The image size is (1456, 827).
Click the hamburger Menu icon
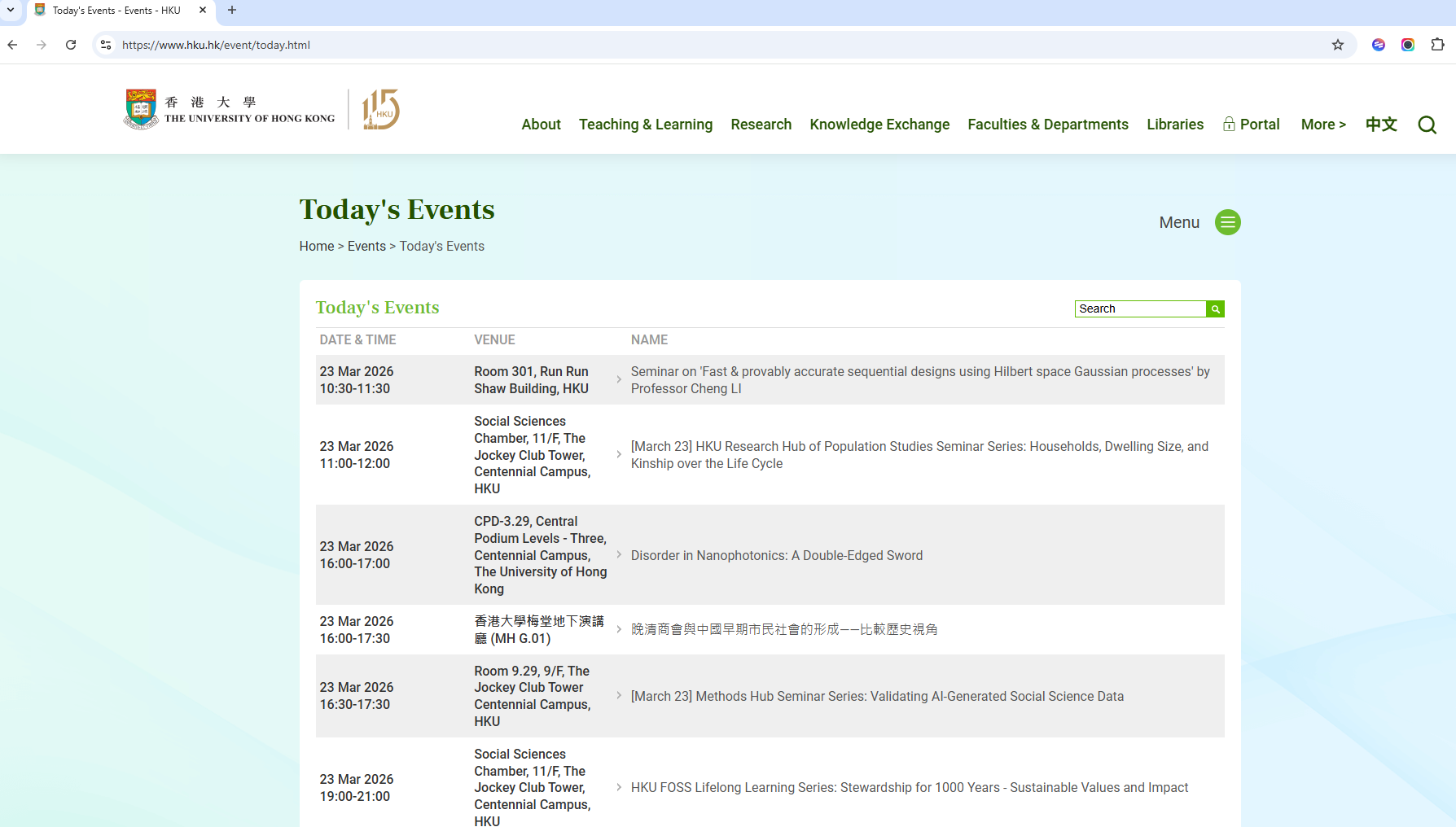click(x=1227, y=221)
